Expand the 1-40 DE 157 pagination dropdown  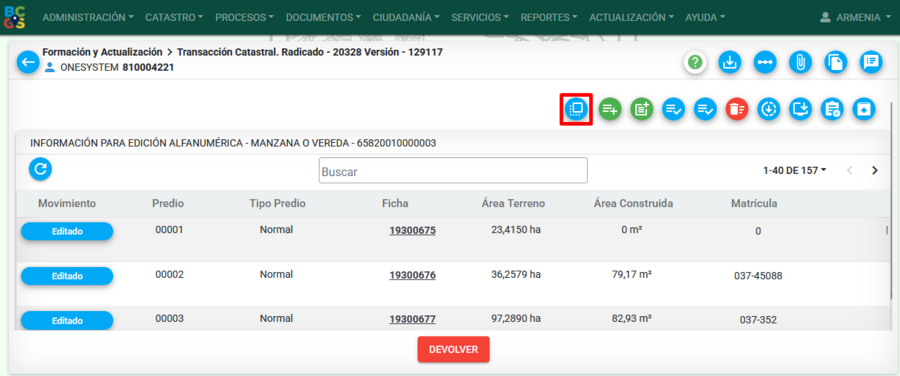pos(794,170)
